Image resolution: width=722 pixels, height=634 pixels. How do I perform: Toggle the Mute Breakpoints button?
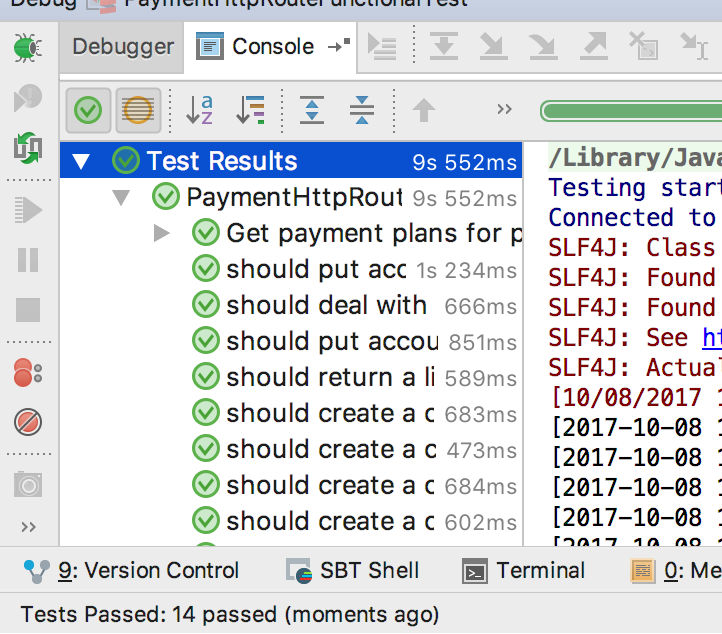27,422
